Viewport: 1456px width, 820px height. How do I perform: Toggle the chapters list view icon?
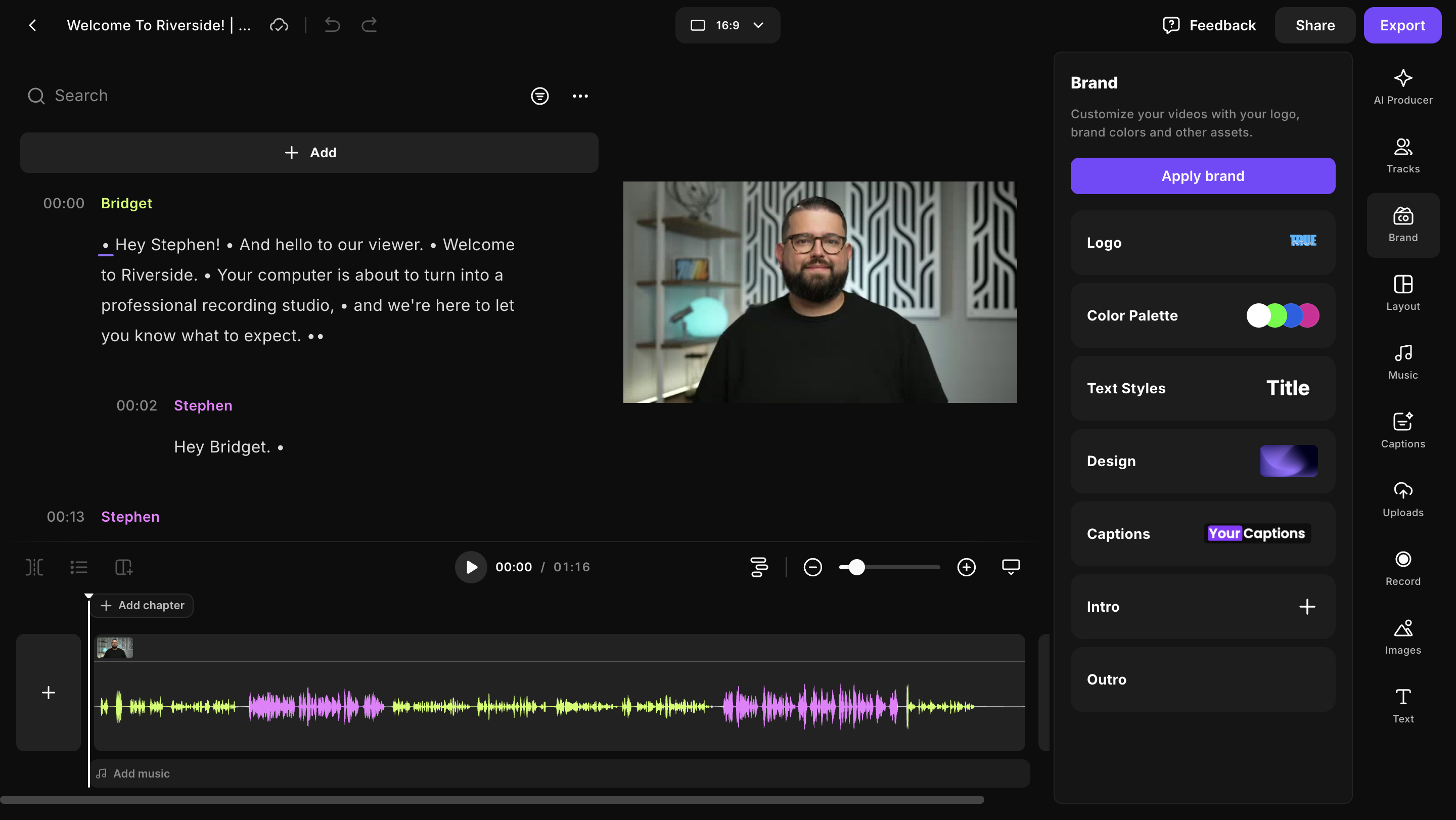coord(78,567)
